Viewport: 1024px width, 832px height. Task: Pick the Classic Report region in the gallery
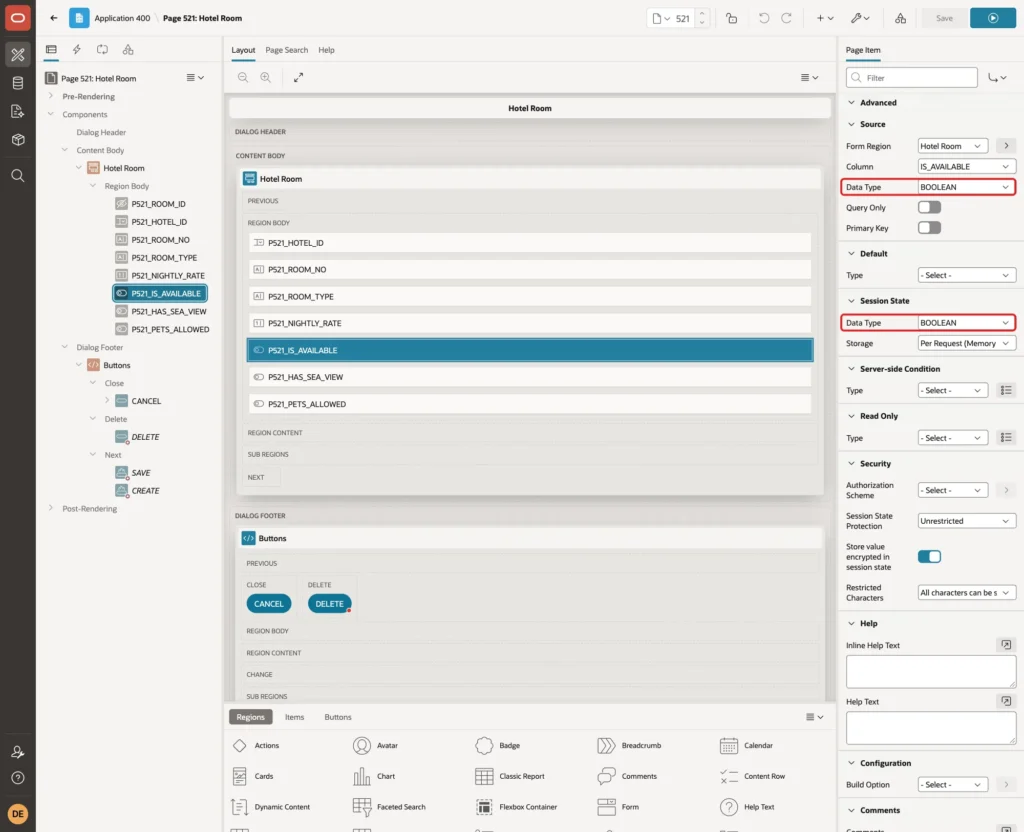[x=509, y=776]
